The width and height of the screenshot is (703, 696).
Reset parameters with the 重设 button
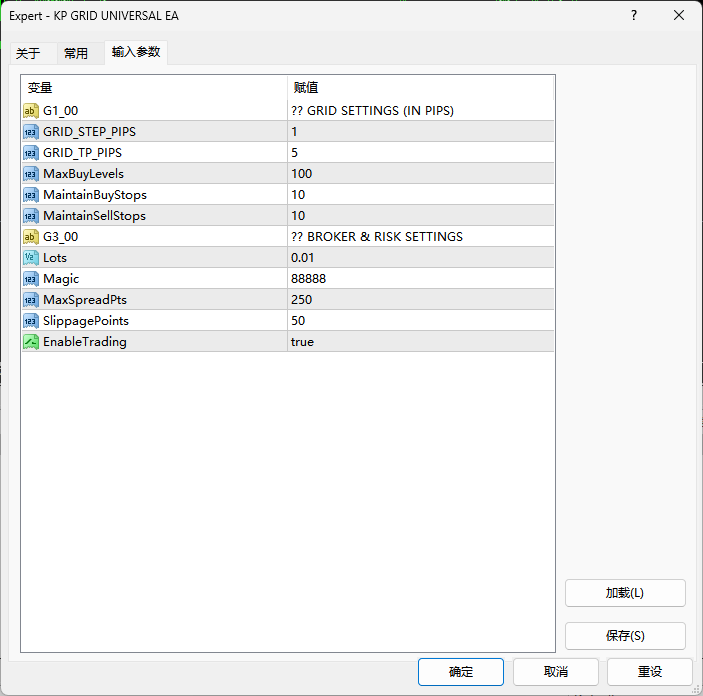click(x=650, y=672)
